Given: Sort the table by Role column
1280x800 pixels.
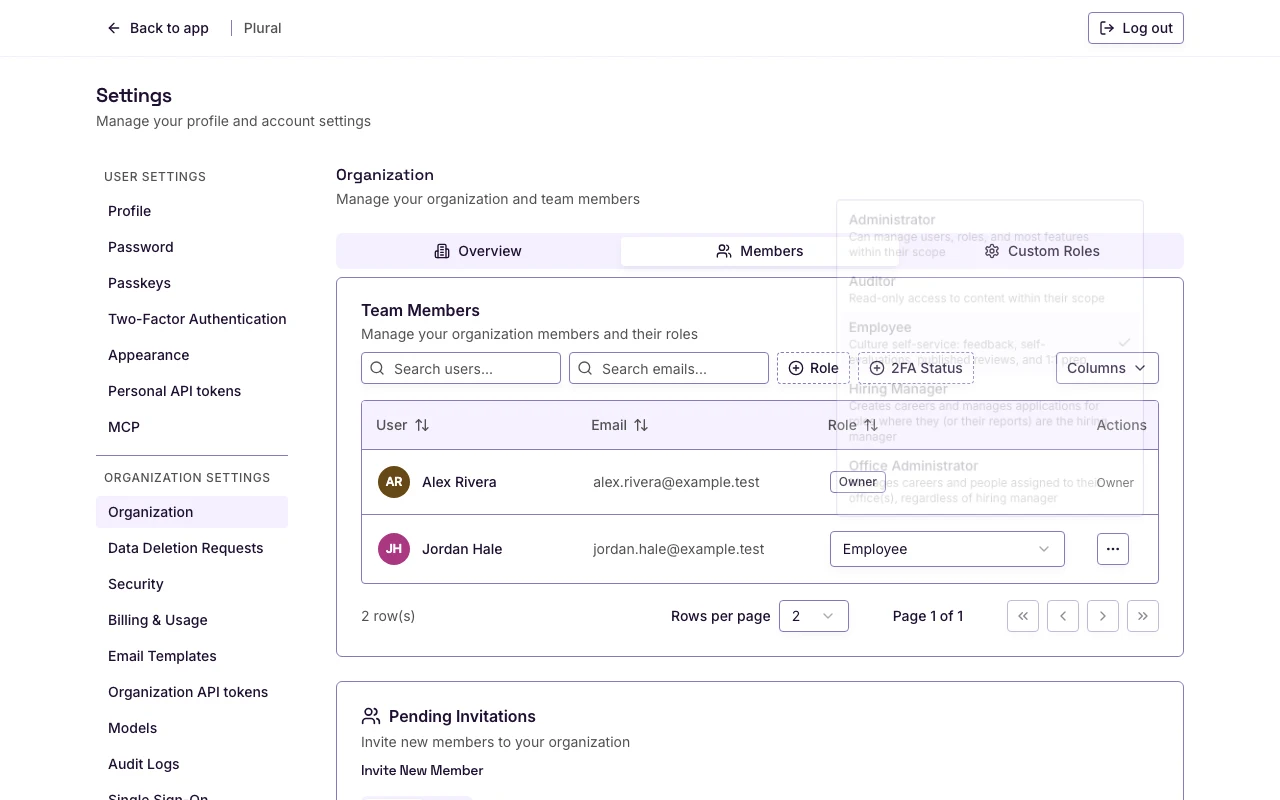Looking at the screenshot, I should [x=853, y=425].
